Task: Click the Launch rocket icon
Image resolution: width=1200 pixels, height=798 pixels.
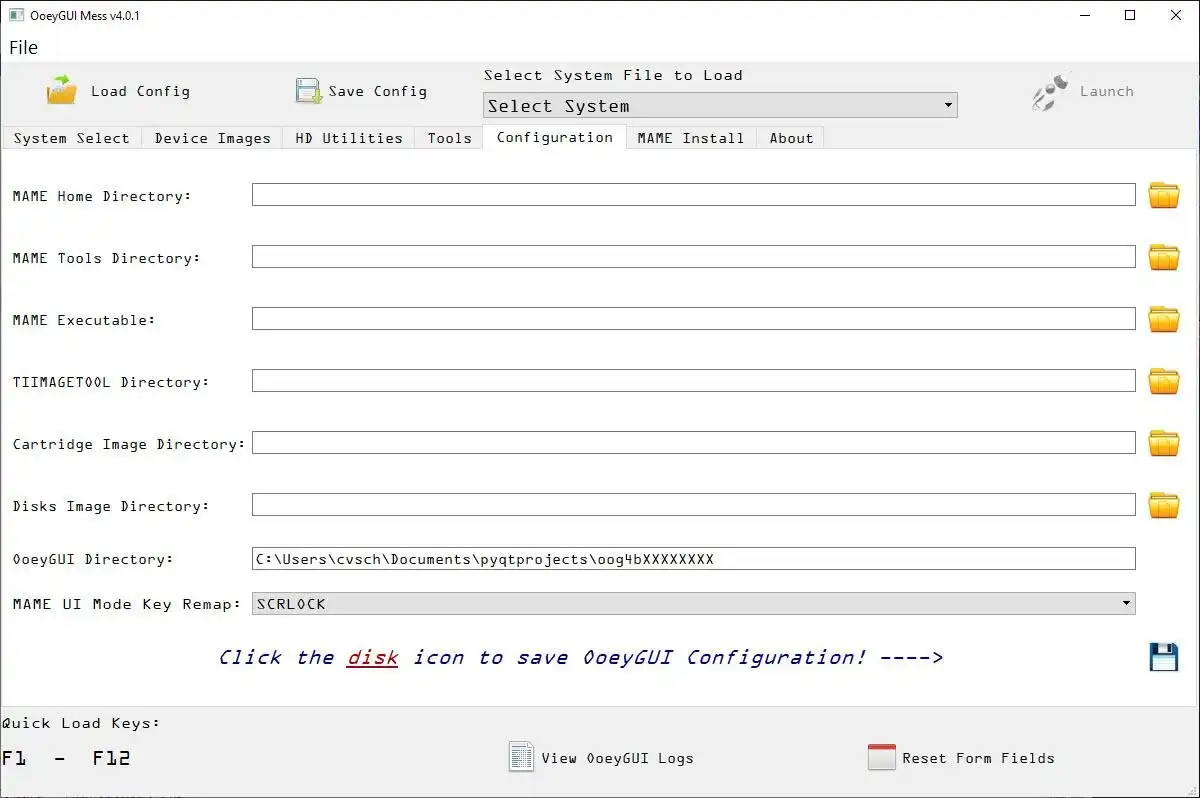Action: click(x=1051, y=91)
